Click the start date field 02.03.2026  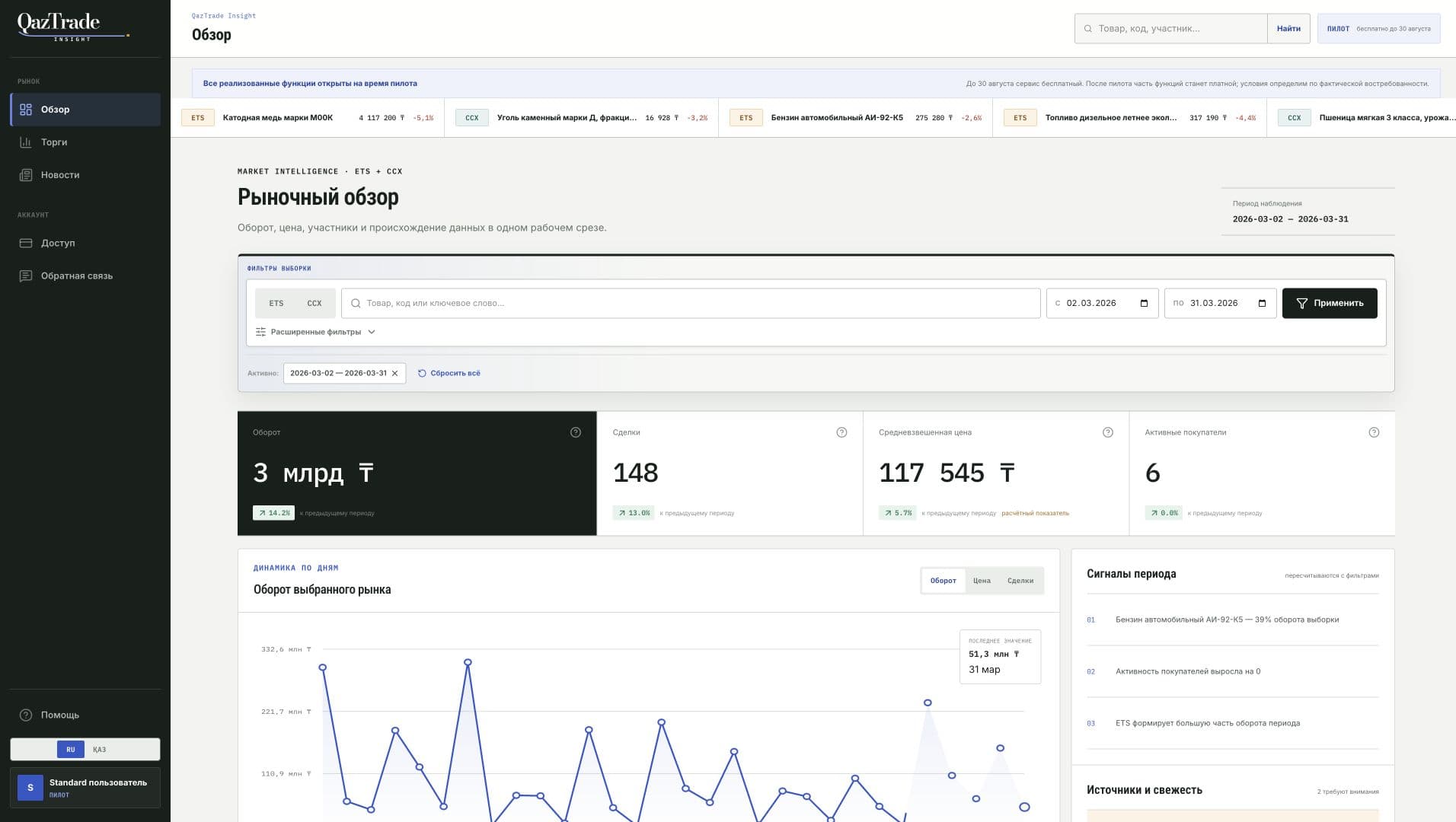pos(1103,304)
